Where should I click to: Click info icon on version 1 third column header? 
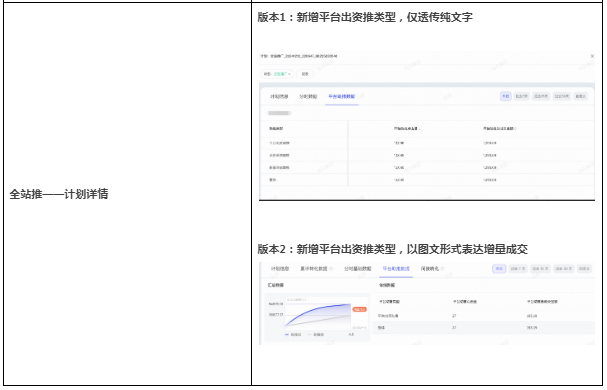pyautogui.click(x=516, y=129)
